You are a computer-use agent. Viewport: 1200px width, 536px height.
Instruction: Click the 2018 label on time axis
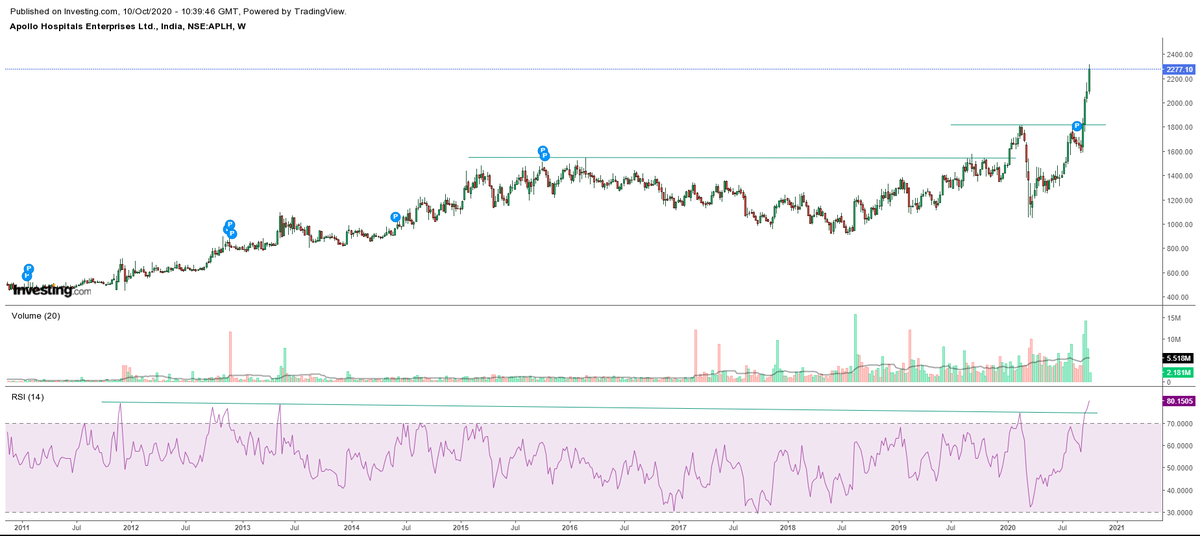click(788, 526)
